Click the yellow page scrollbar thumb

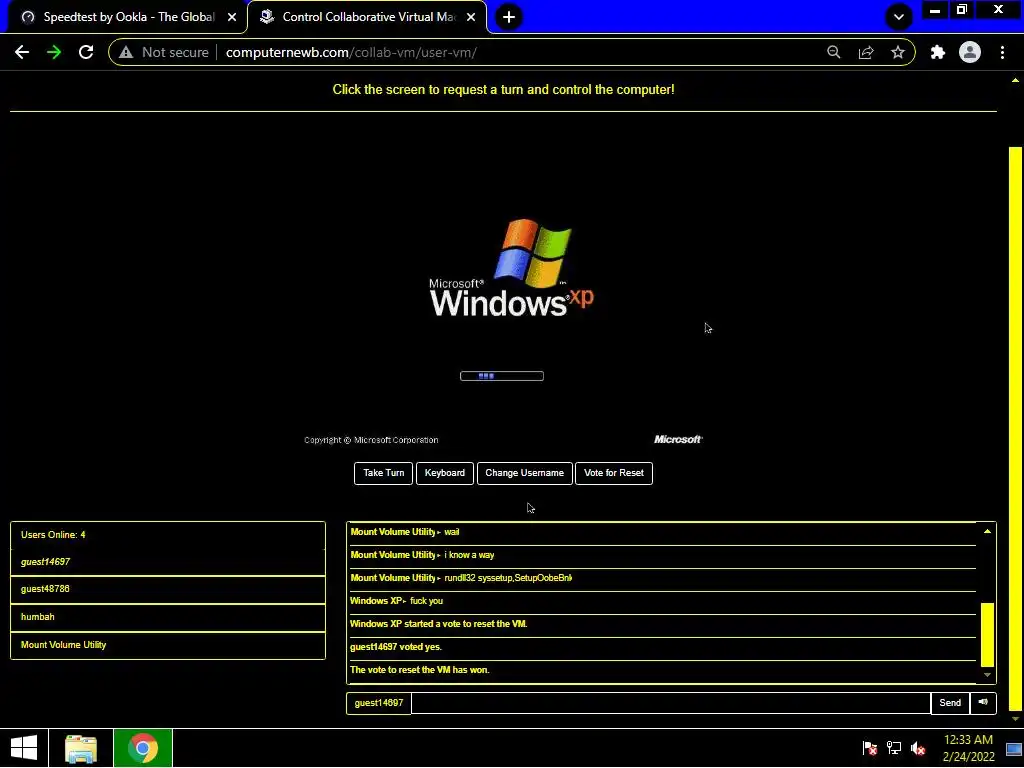point(1015,428)
